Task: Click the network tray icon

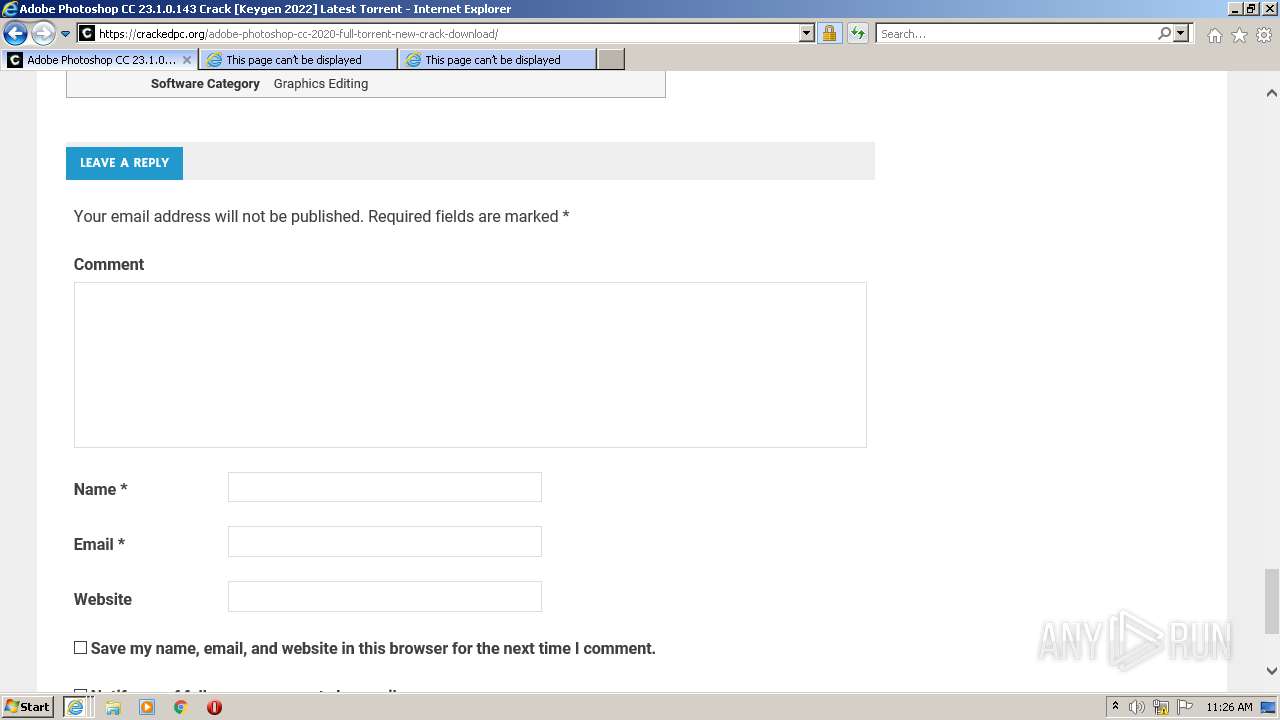Action: (x=1161, y=707)
